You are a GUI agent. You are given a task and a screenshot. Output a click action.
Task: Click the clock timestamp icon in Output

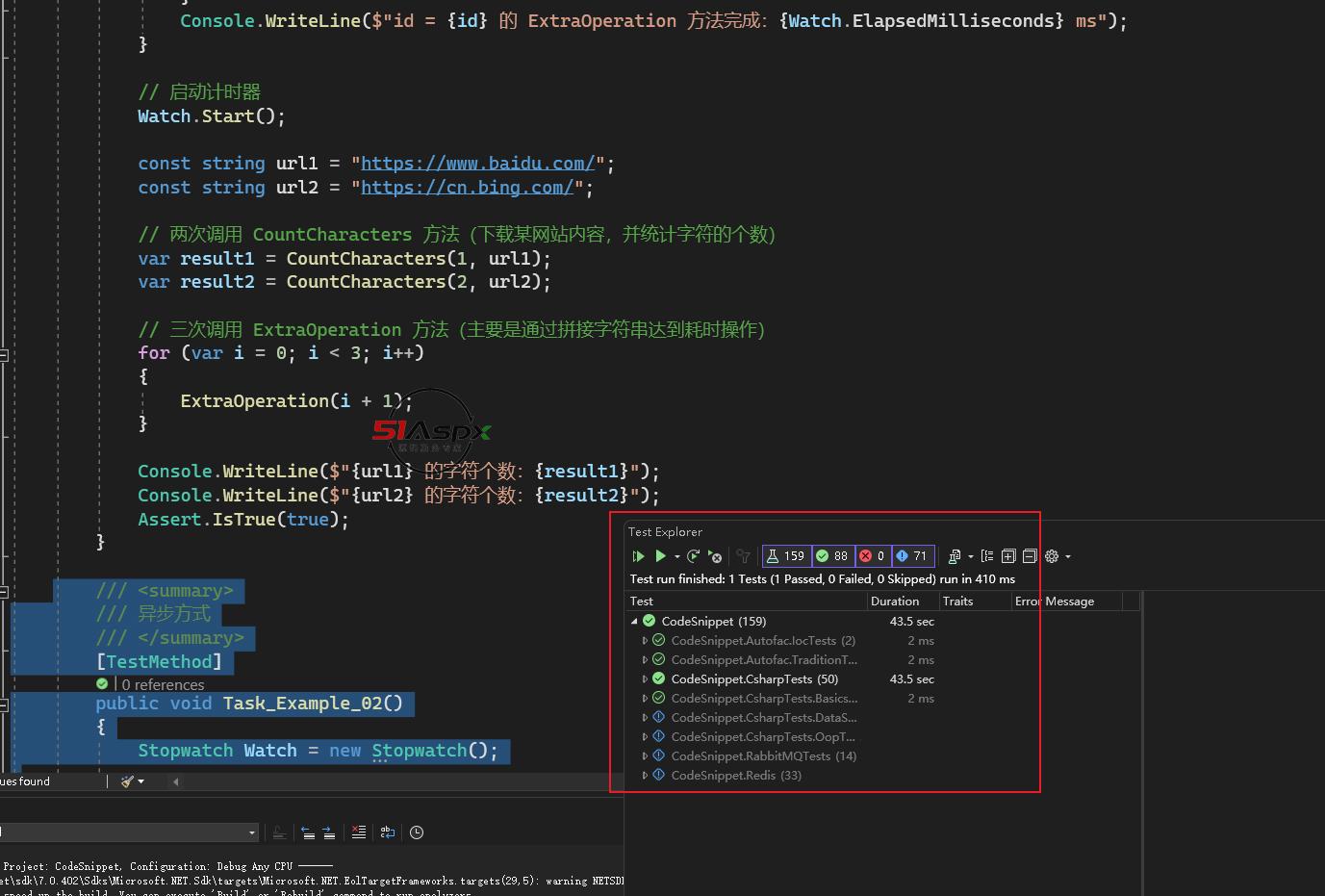pyautogui.click(x=417, y=832)
